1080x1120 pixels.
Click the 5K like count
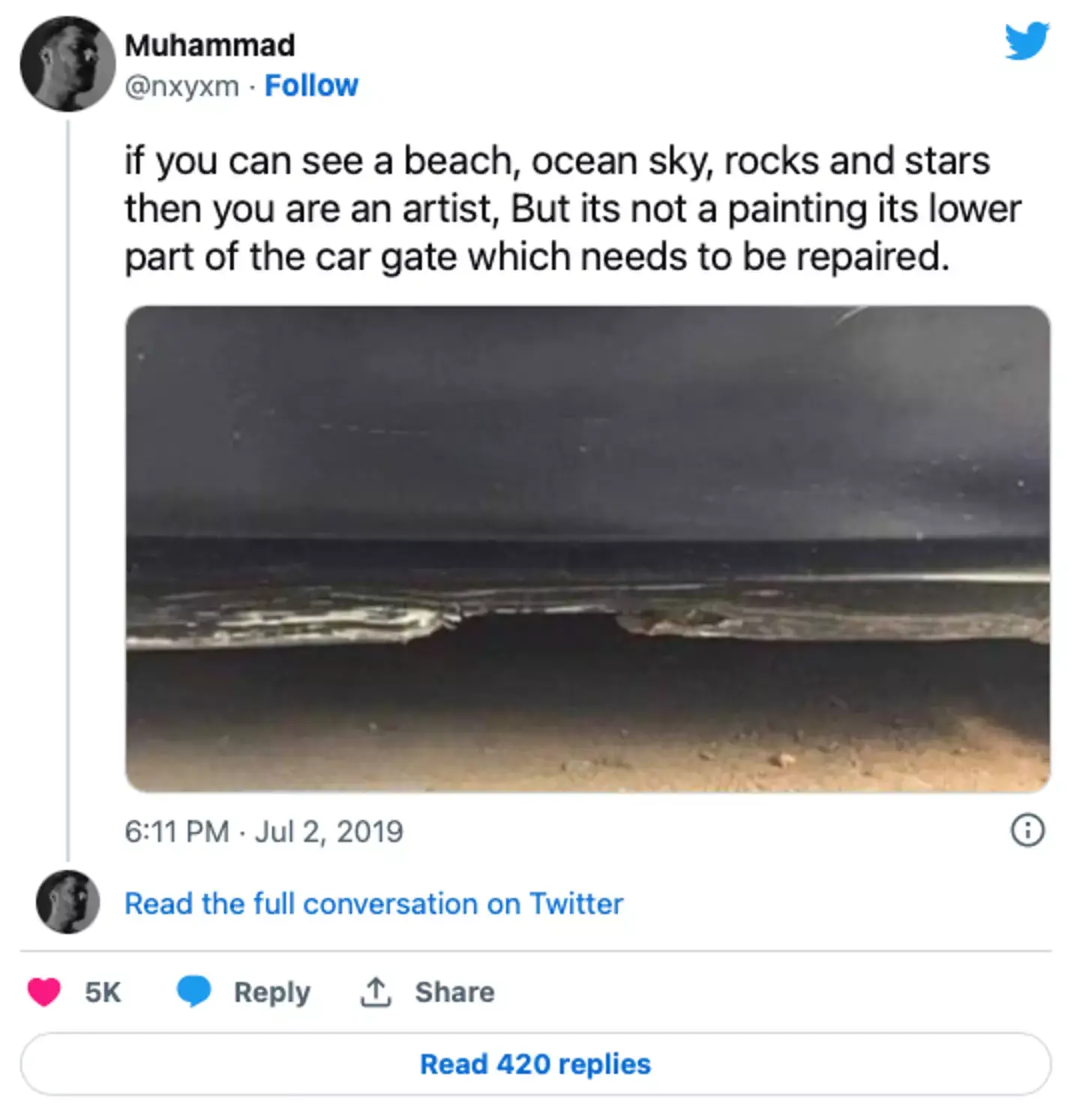coord(101,992)
